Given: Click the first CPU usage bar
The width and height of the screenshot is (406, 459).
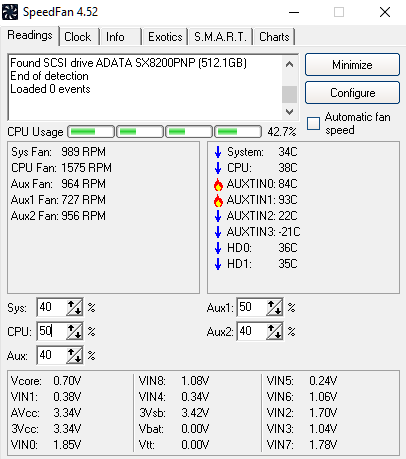Looking at the screenshot, I should click(91, 132).
